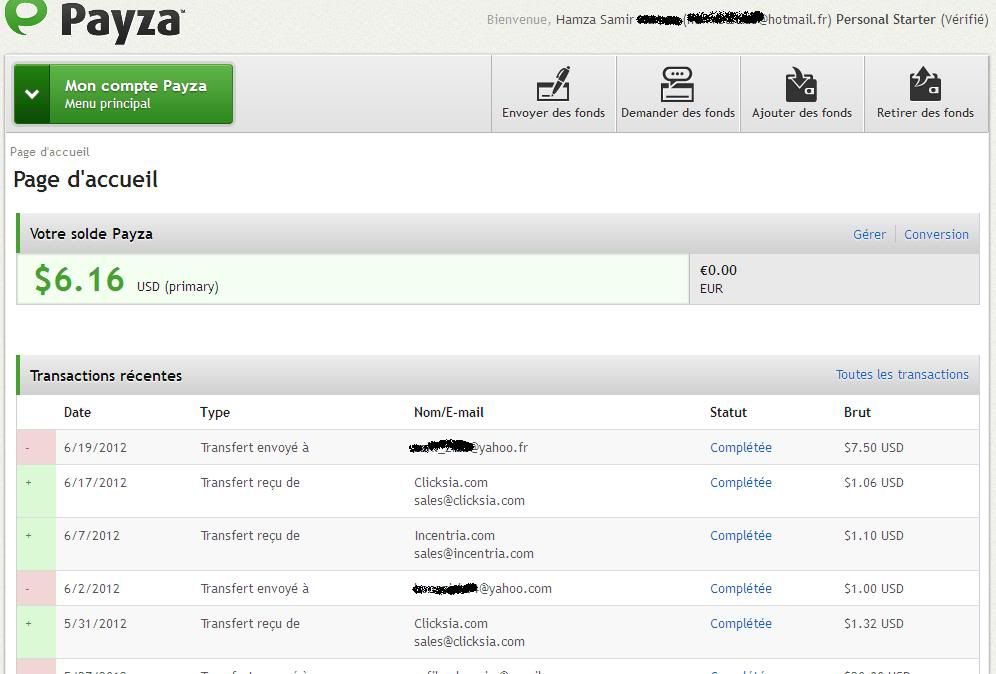Viewport: 996px width, 674px height.
Task: Open Complétée status for 6/17/2012 transaction
Action: pyautogui.click(x=741, y=483)
